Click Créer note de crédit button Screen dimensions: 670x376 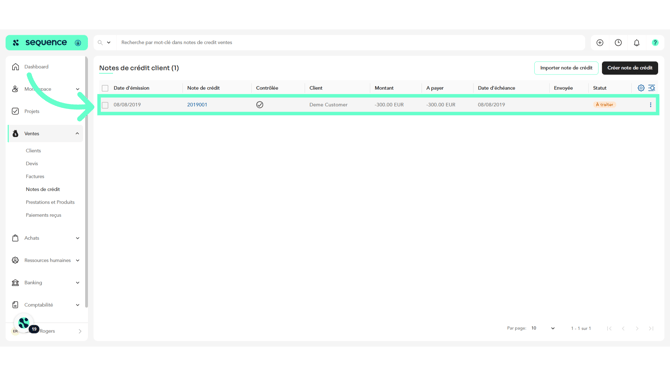point(630,68)
